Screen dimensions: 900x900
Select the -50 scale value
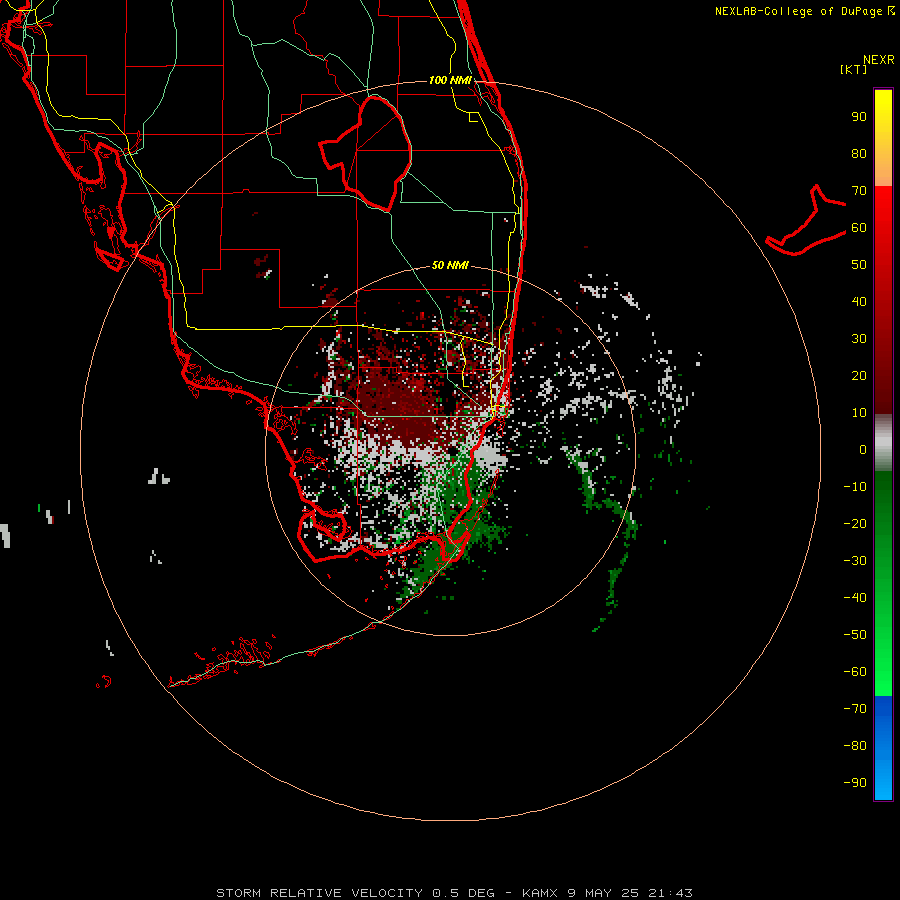855,635
